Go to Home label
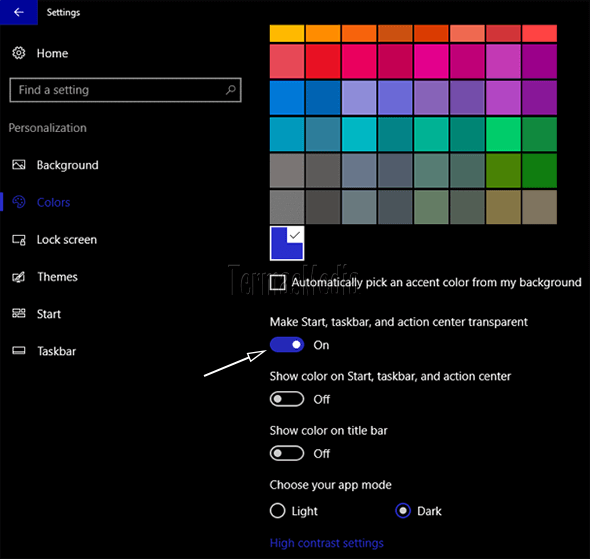 point(52,53)
